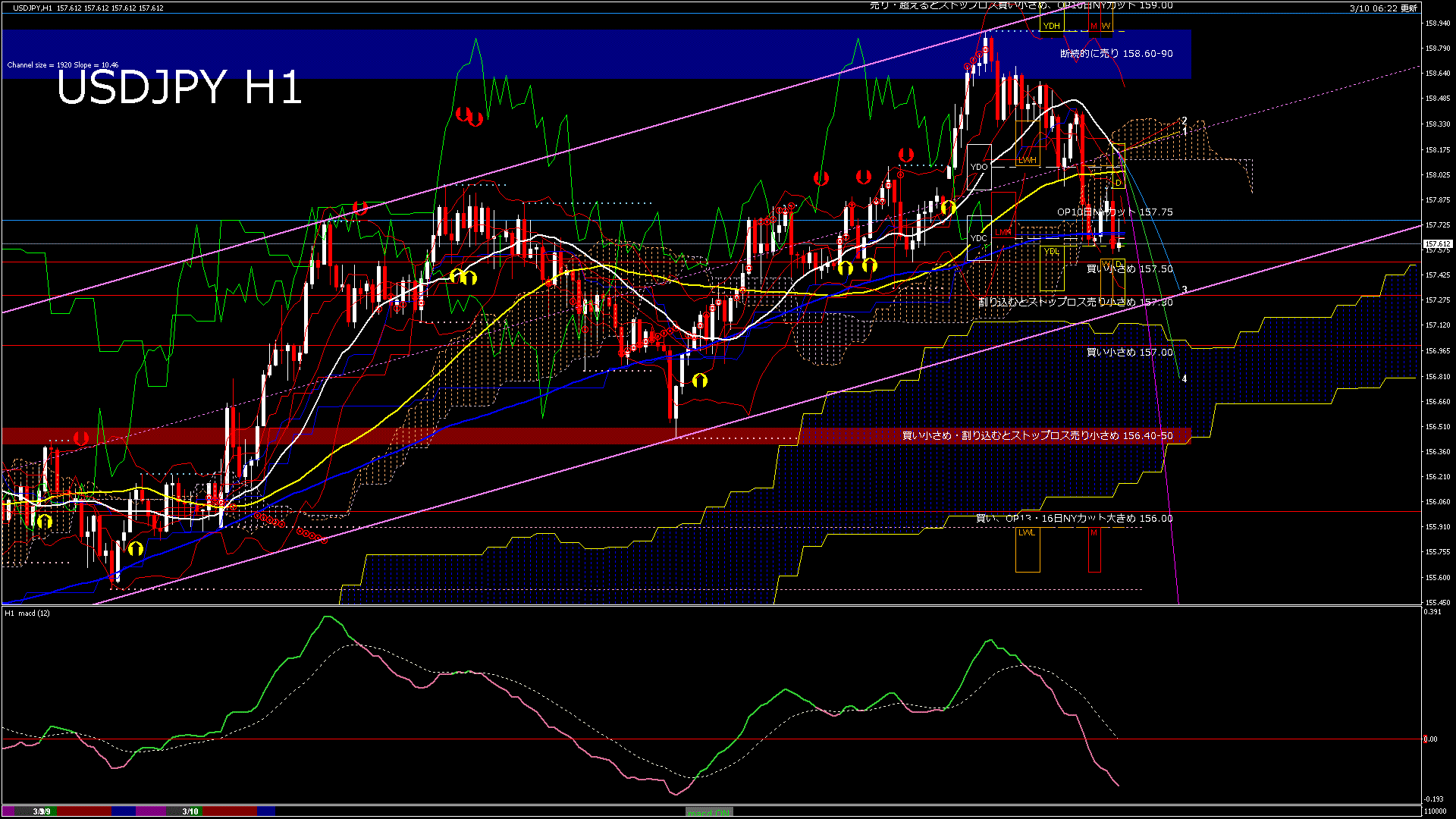Click the YDH yellow box label
1456x819 pixels.
pos(1051,26)
